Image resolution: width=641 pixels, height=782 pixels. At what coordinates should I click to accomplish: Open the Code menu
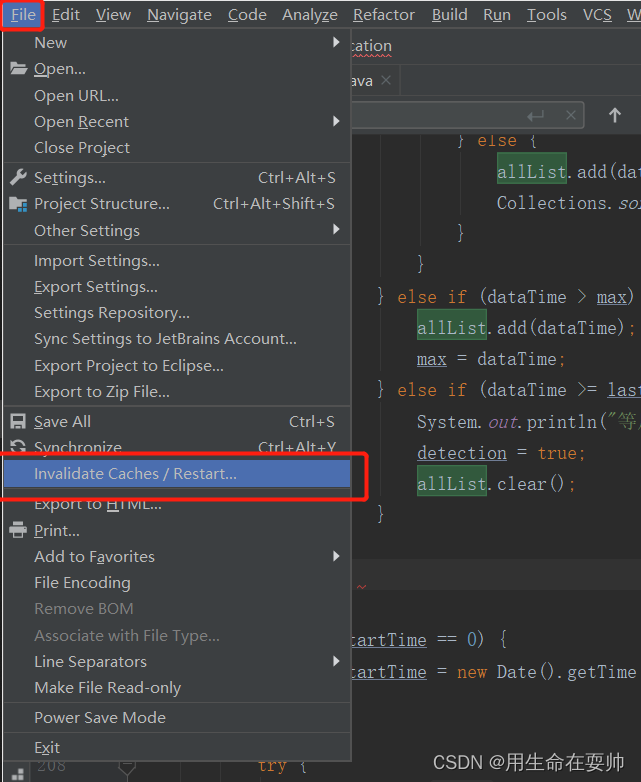[247, 15]
